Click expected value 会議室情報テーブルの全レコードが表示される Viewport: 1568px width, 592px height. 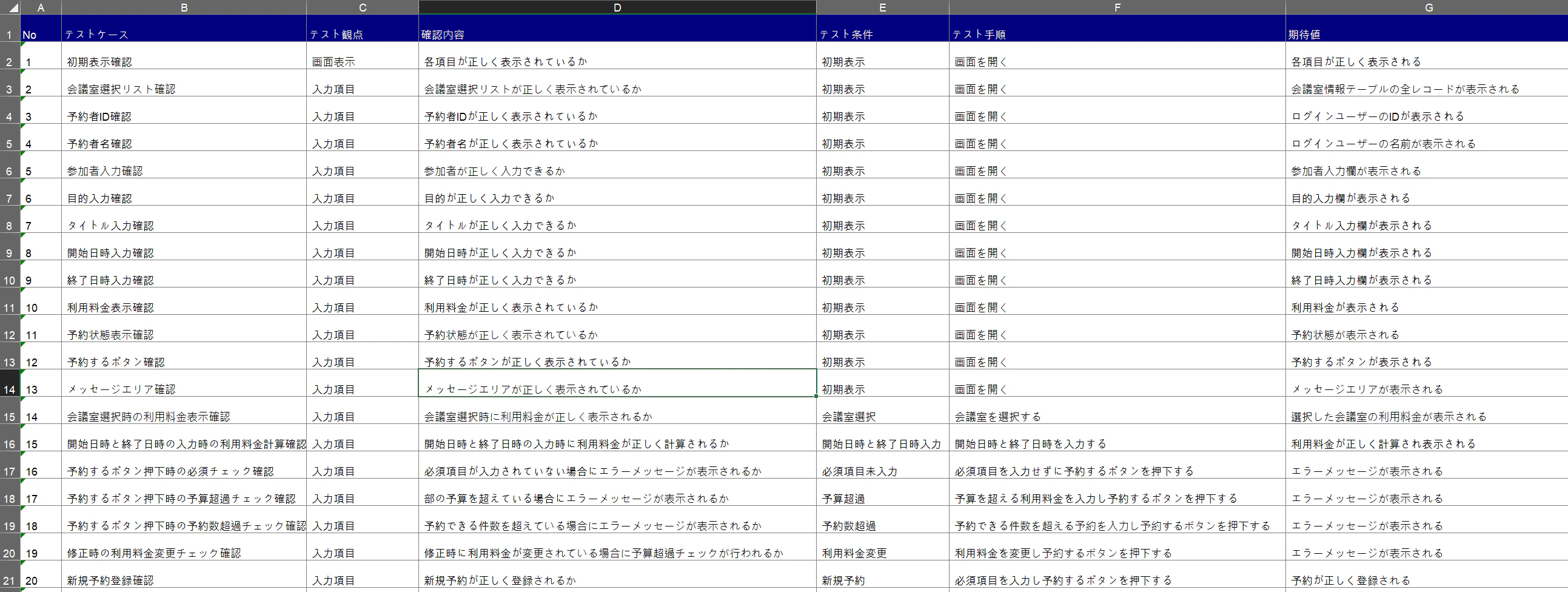(1427, 83)
